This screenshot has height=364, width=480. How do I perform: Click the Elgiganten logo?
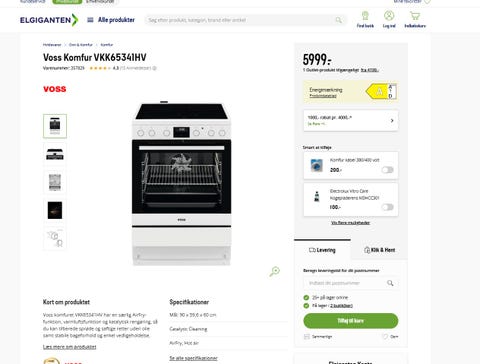click(x=49, y=20)
